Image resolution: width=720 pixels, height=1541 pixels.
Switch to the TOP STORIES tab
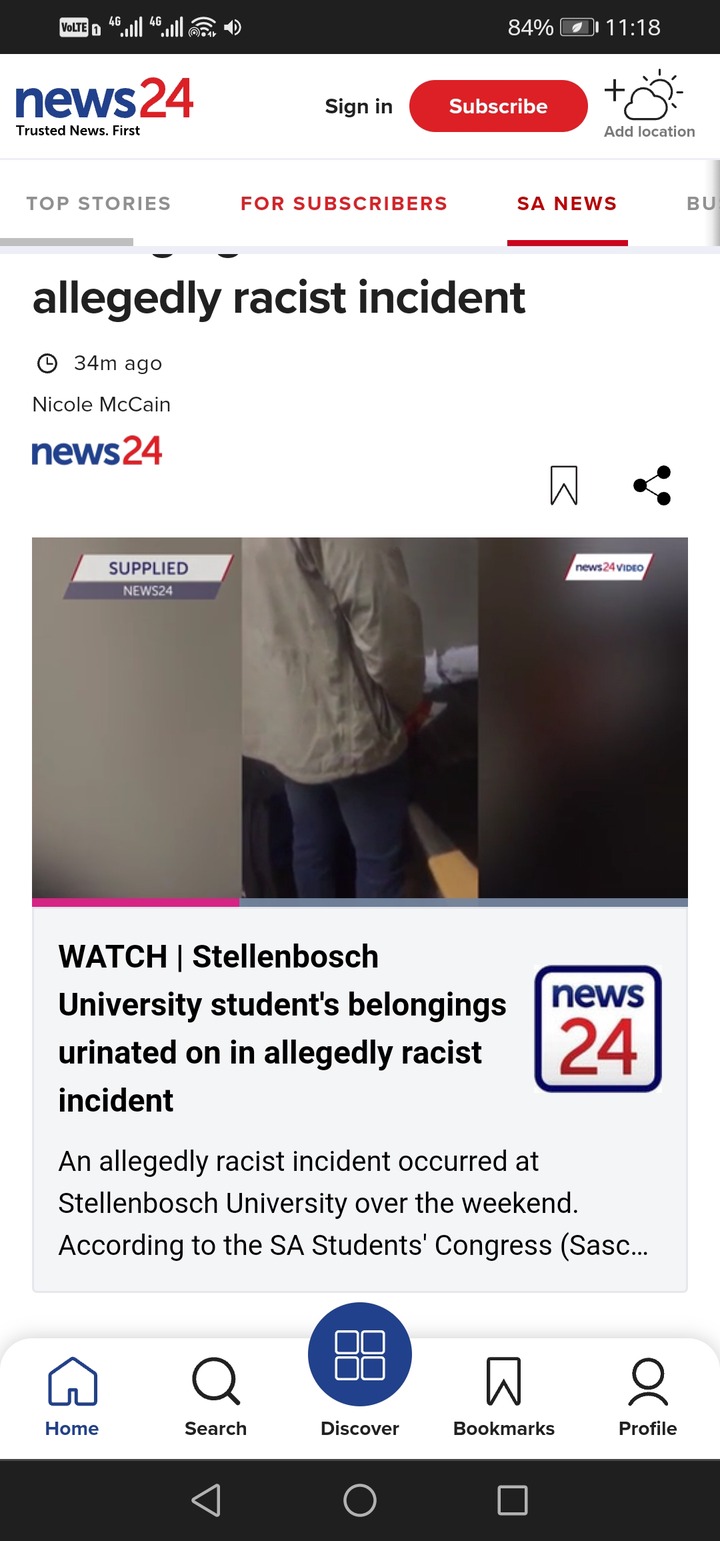[98, 204]
